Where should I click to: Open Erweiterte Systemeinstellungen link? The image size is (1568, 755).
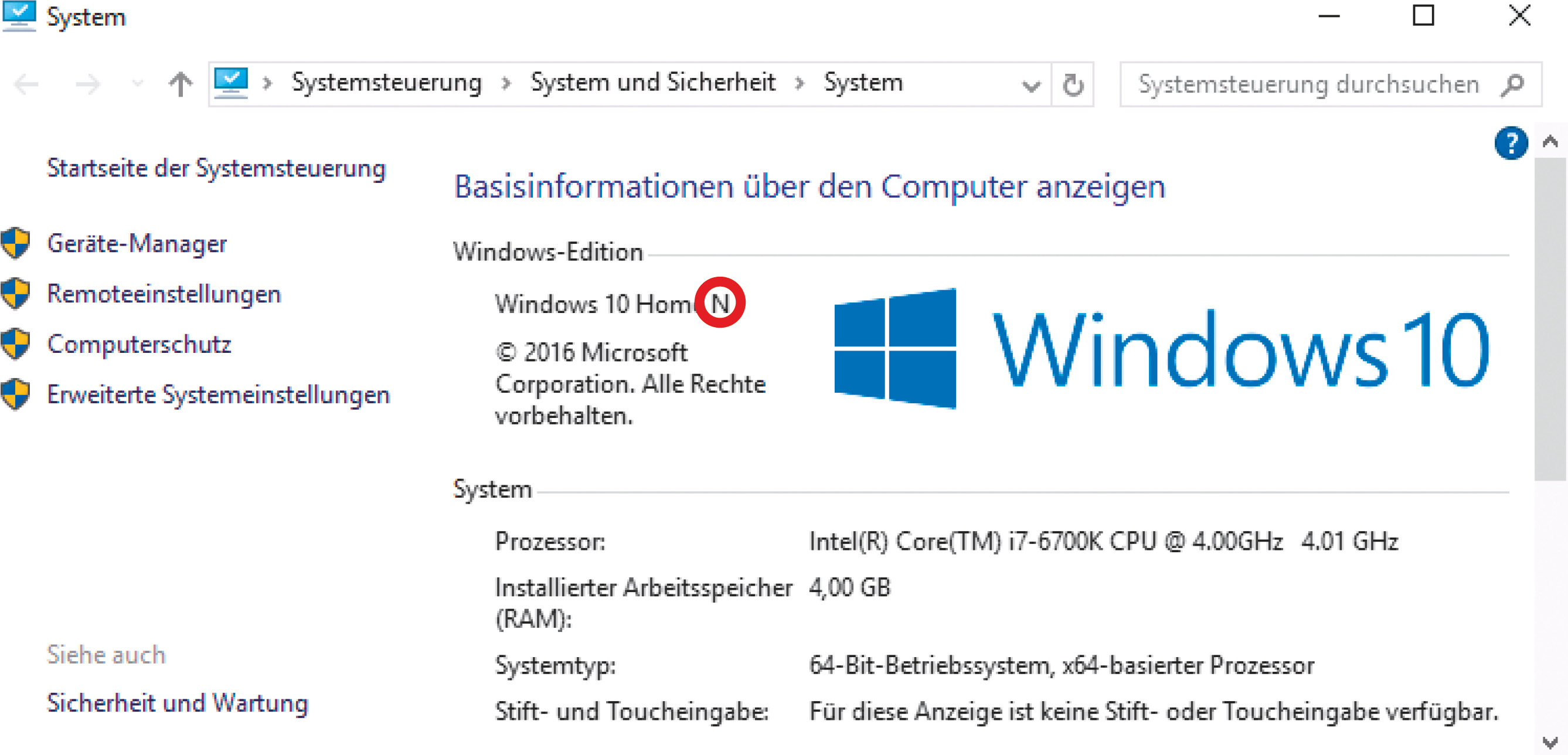(218, 394)
